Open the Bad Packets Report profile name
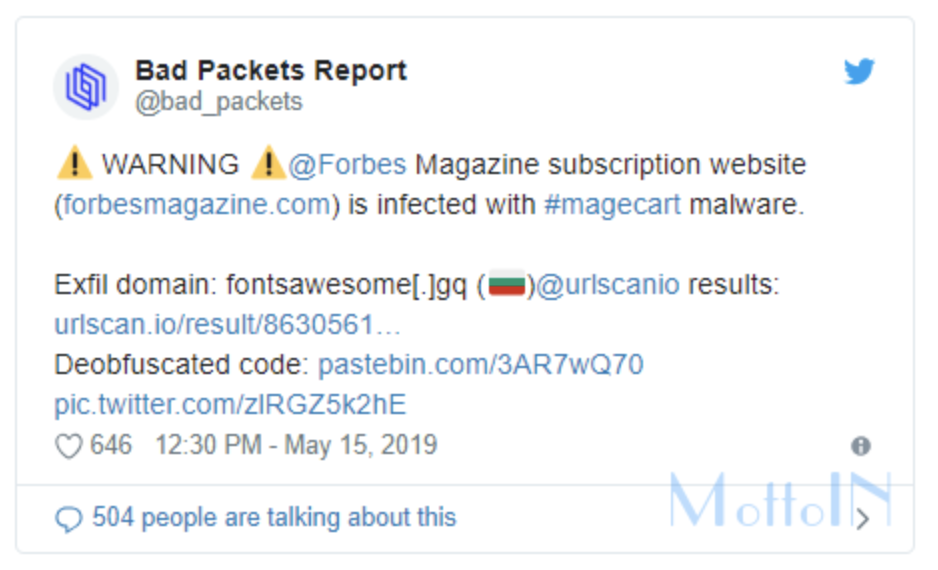Viewport: 938px width, 570px height. click(271, 71)
